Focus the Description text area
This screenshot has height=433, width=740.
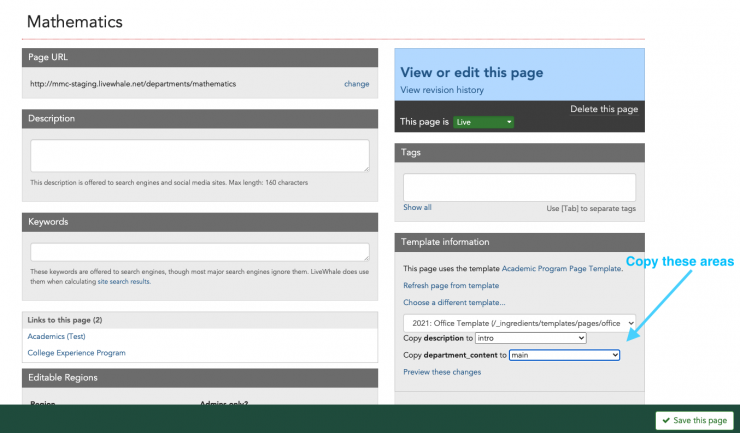(x=199, y=155)
